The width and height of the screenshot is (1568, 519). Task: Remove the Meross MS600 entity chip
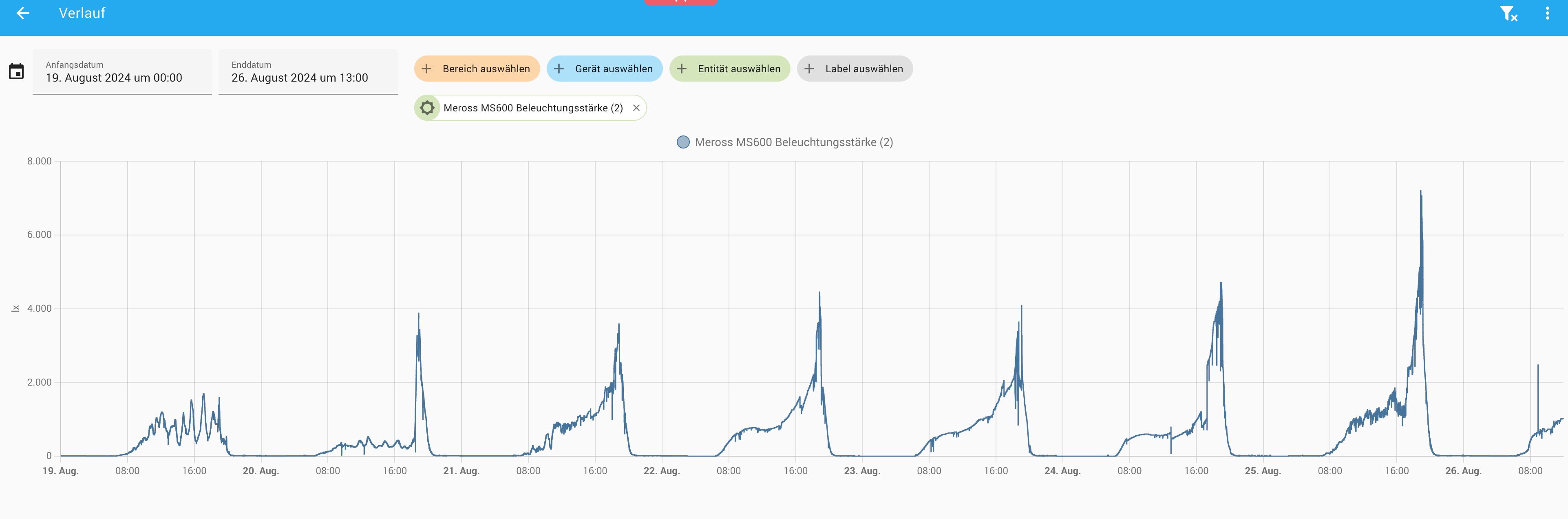pos(636,108)
